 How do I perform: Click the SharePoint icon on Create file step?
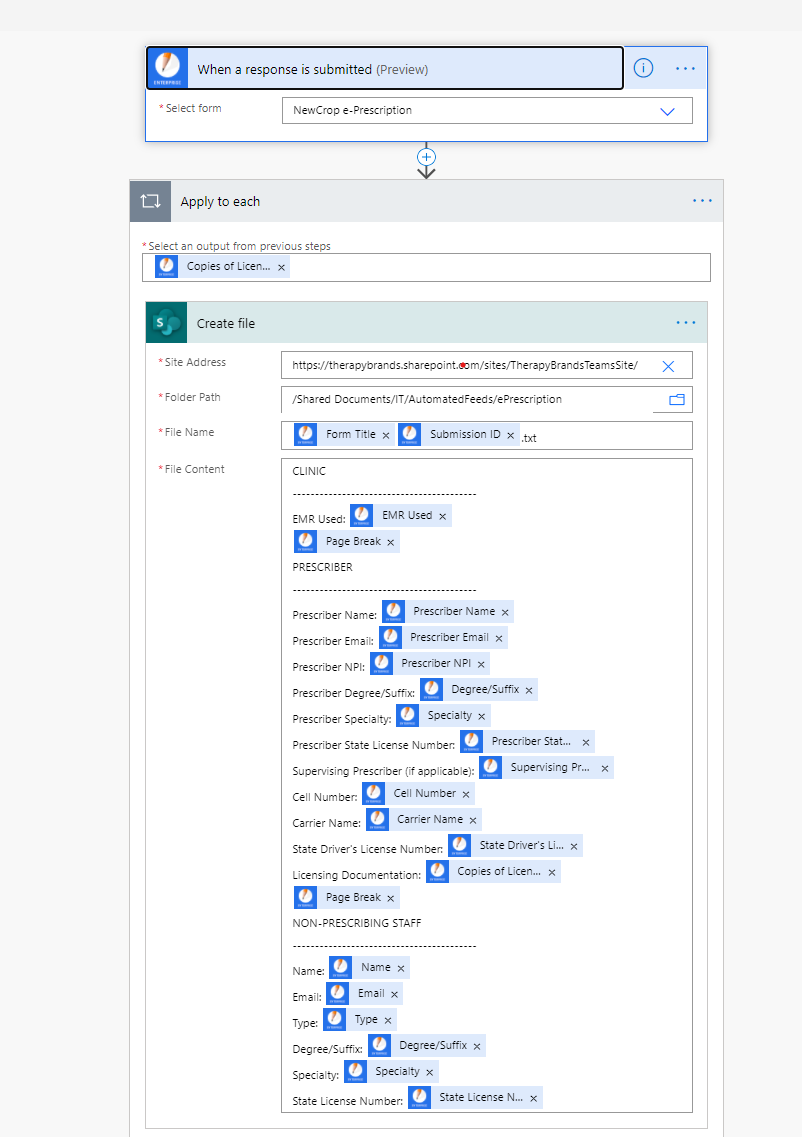click(x=166, y=322)
